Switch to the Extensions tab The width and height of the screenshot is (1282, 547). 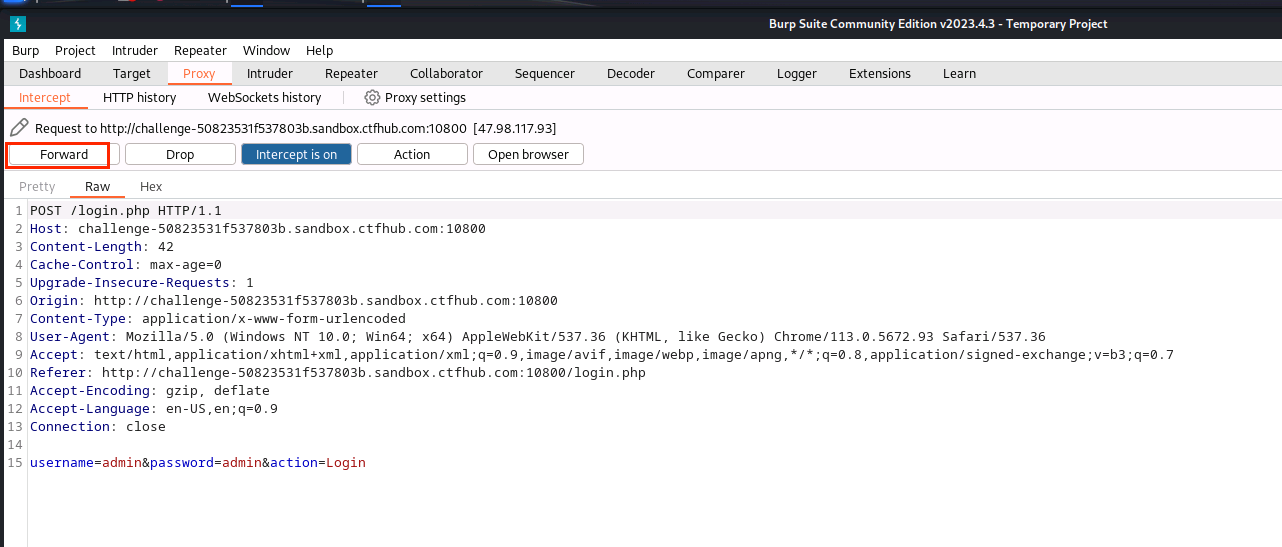[880, 73]
